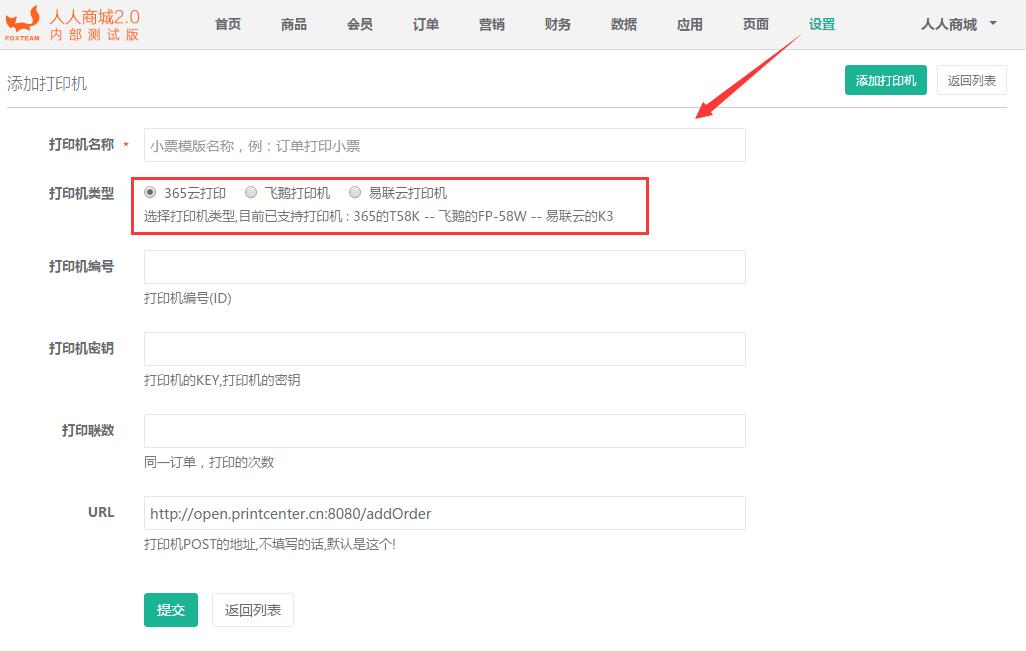The image size is (1026, 651).
Task: Click the 打印机POST的地址 hint text
Action: (270, 544)
